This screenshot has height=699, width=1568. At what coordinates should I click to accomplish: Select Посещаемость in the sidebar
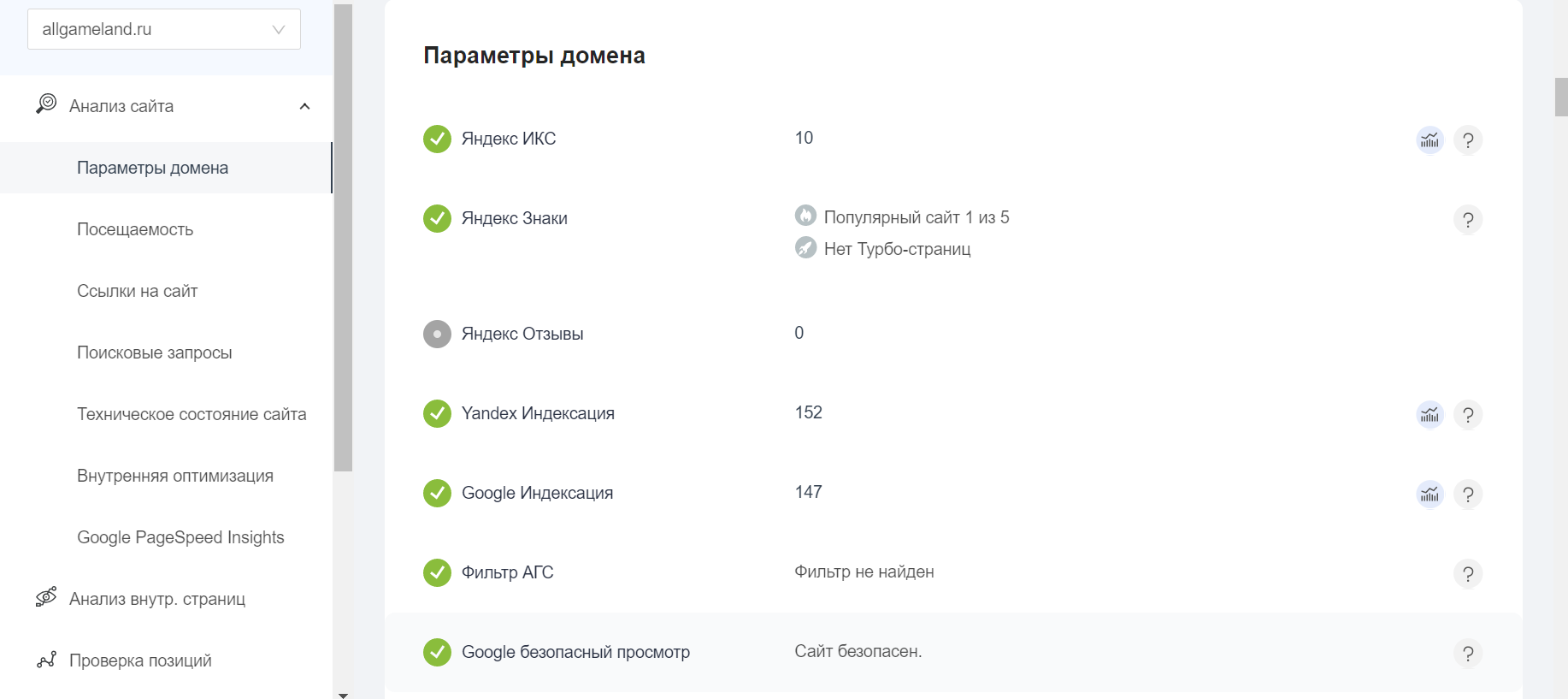tap(135, 229)
